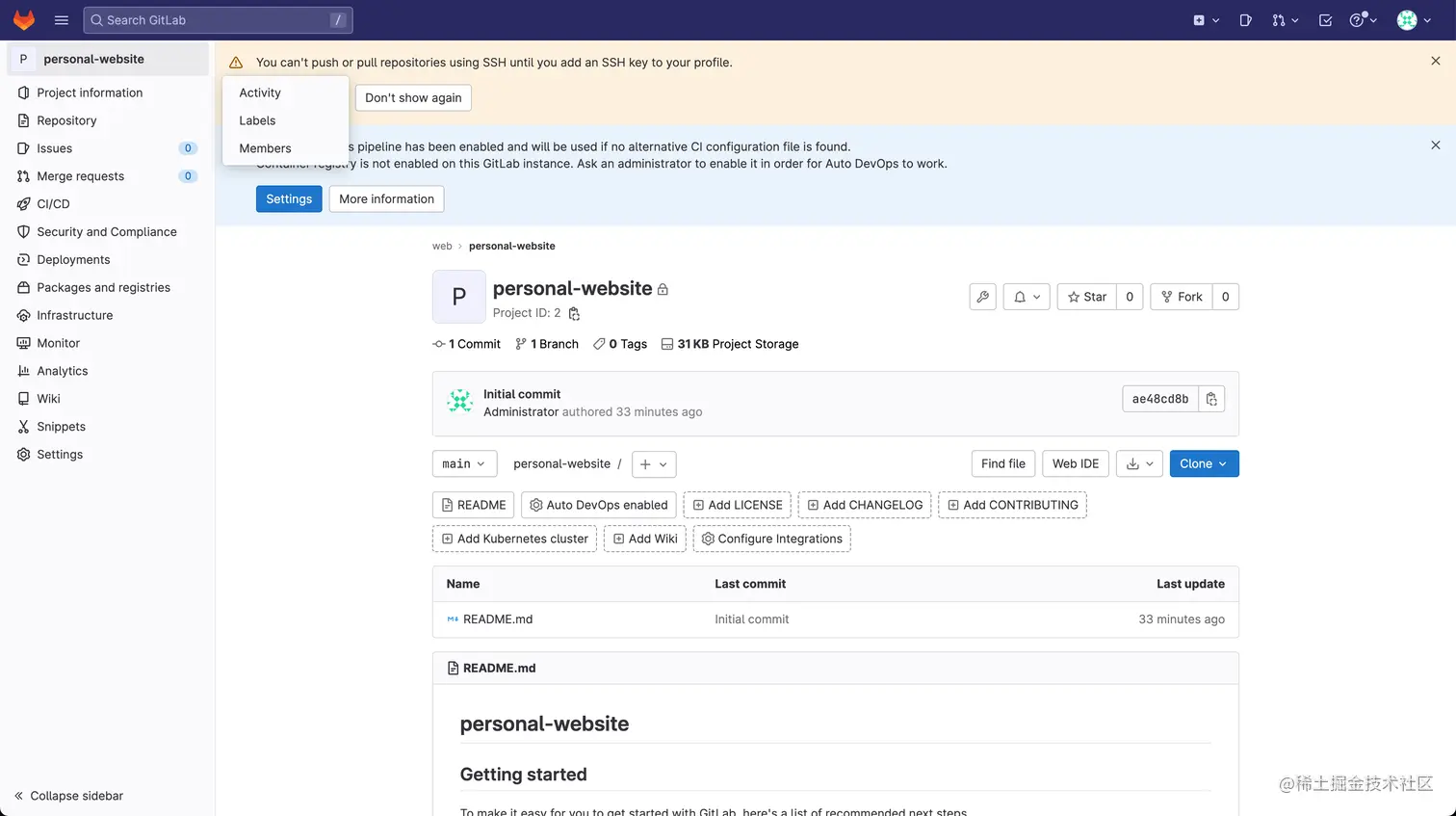Screen dimensions: 1456x816
Task: Open the to-do list icon
Action: point(1325,20)
